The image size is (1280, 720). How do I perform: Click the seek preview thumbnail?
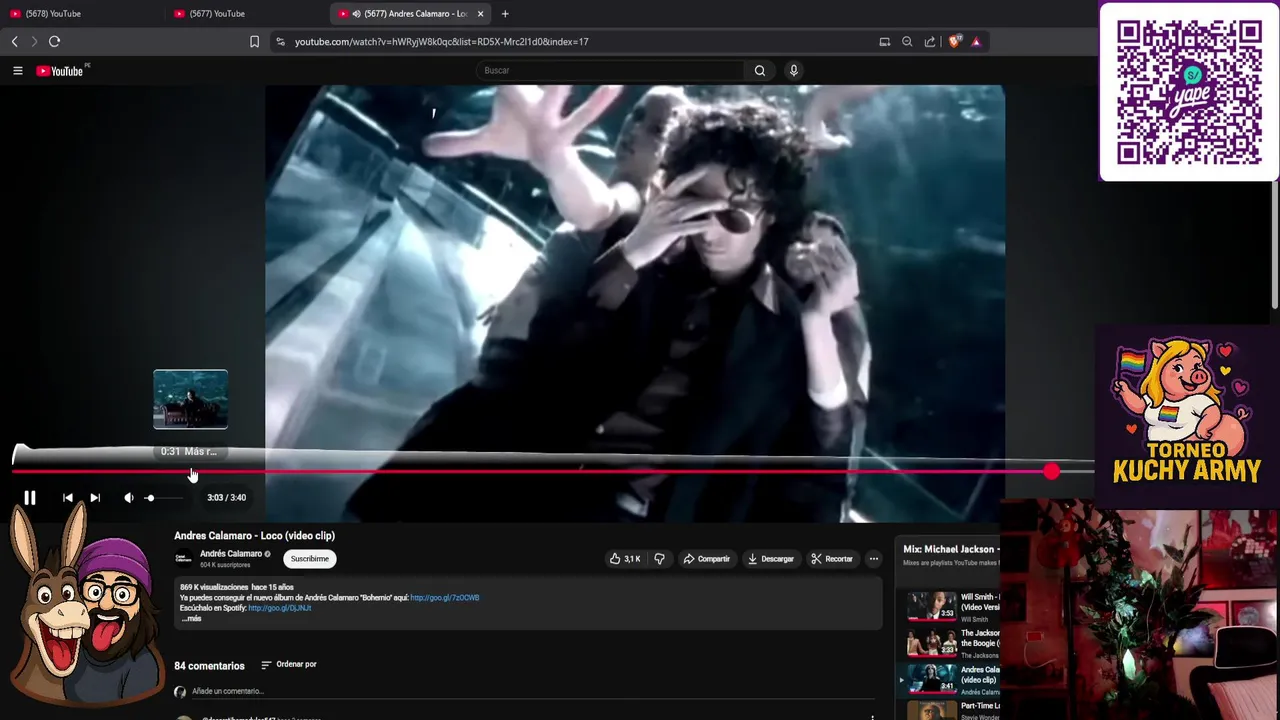tap(190, 399)
